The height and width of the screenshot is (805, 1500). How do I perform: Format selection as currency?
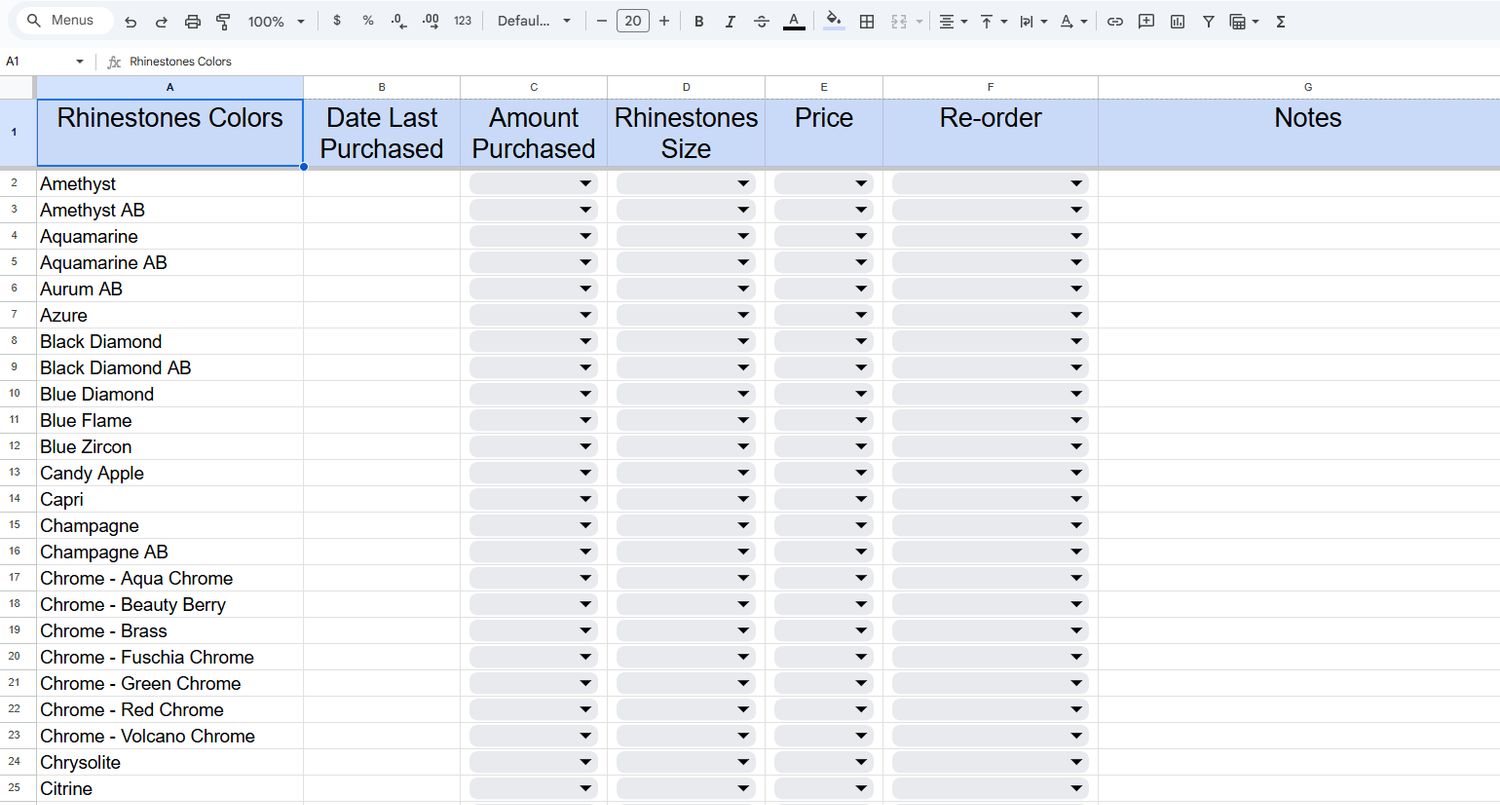(x=337, y=20)
